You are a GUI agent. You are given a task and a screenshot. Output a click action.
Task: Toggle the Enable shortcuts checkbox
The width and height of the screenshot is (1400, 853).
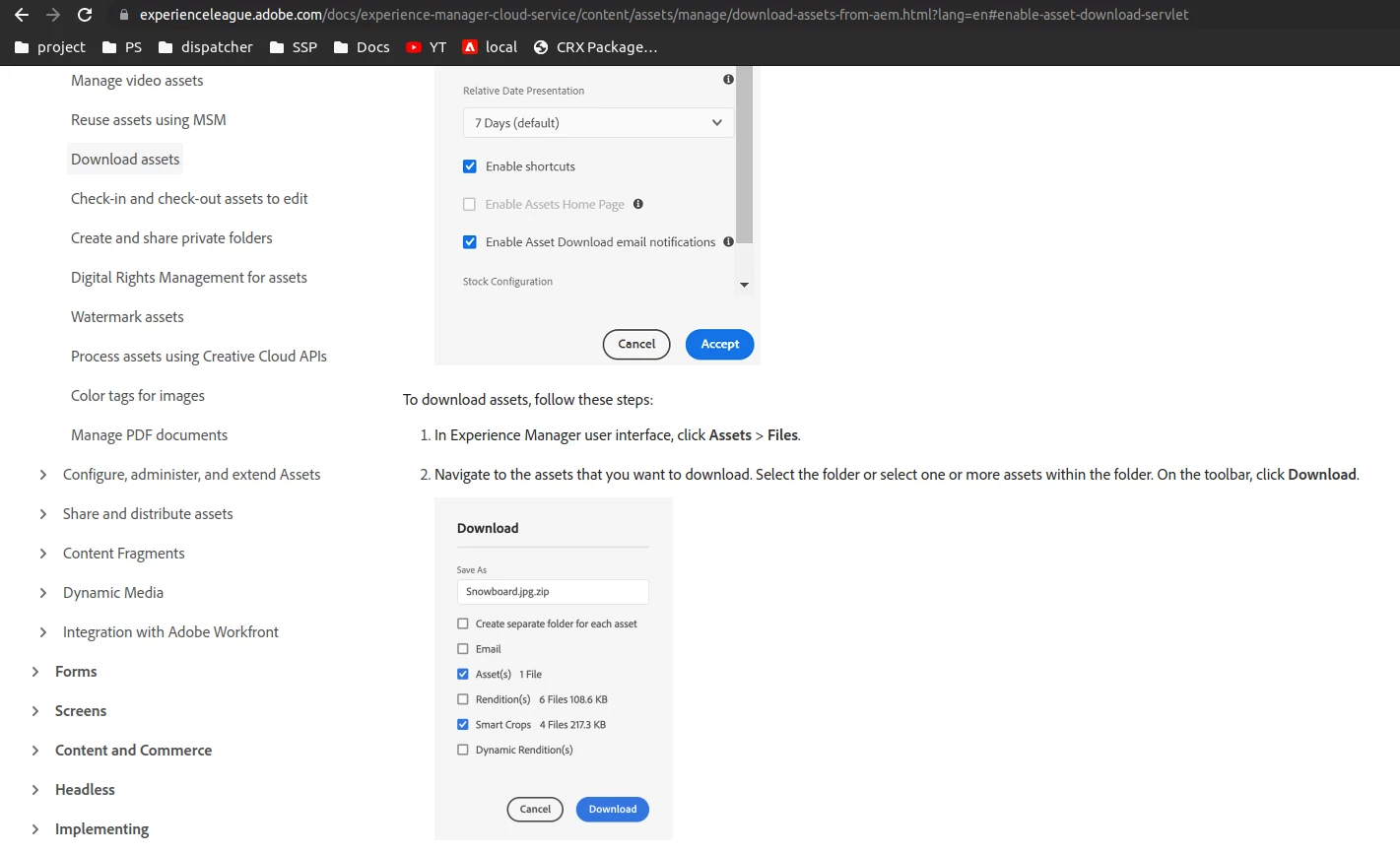click(x=470, y=166)
